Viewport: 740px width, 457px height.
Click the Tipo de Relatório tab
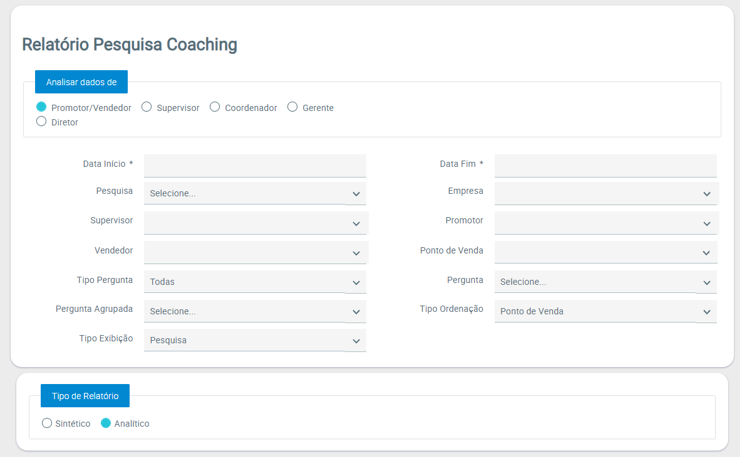[x=85, y=396]
